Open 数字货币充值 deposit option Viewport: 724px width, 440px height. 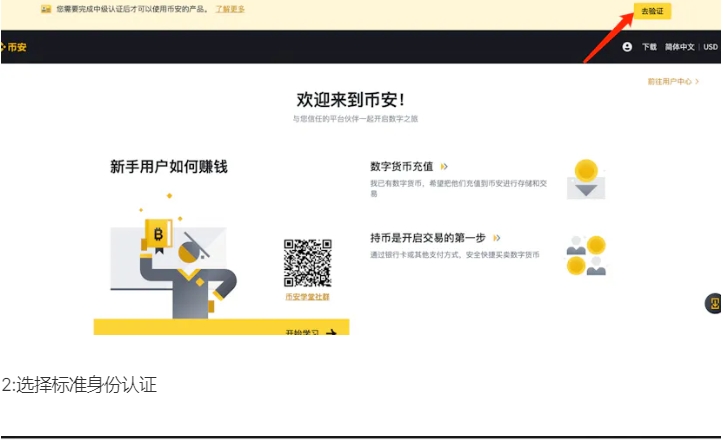click(402, 166)
